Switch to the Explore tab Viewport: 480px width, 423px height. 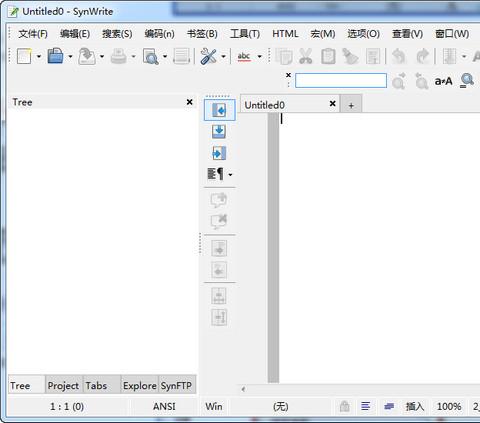pyautogui.click(x=140, y=385)
